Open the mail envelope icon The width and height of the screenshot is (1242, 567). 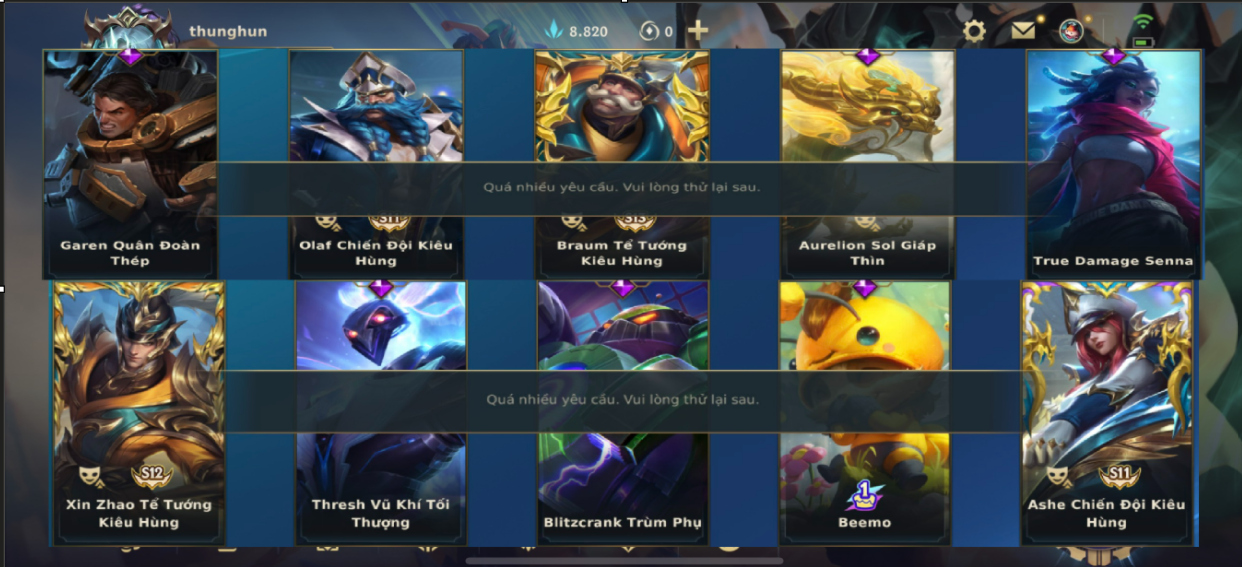click(x=1023, y=31)
